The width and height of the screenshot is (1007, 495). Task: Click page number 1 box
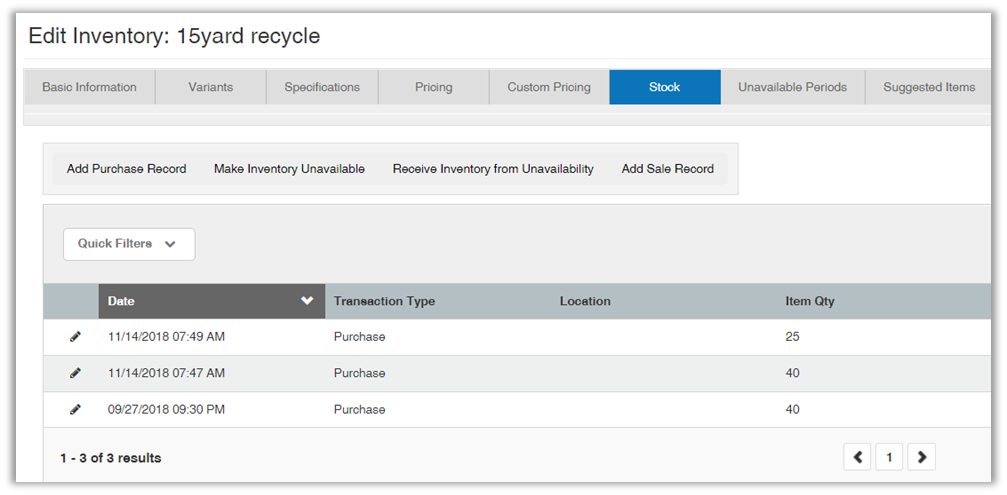click(x=889, y=457)
